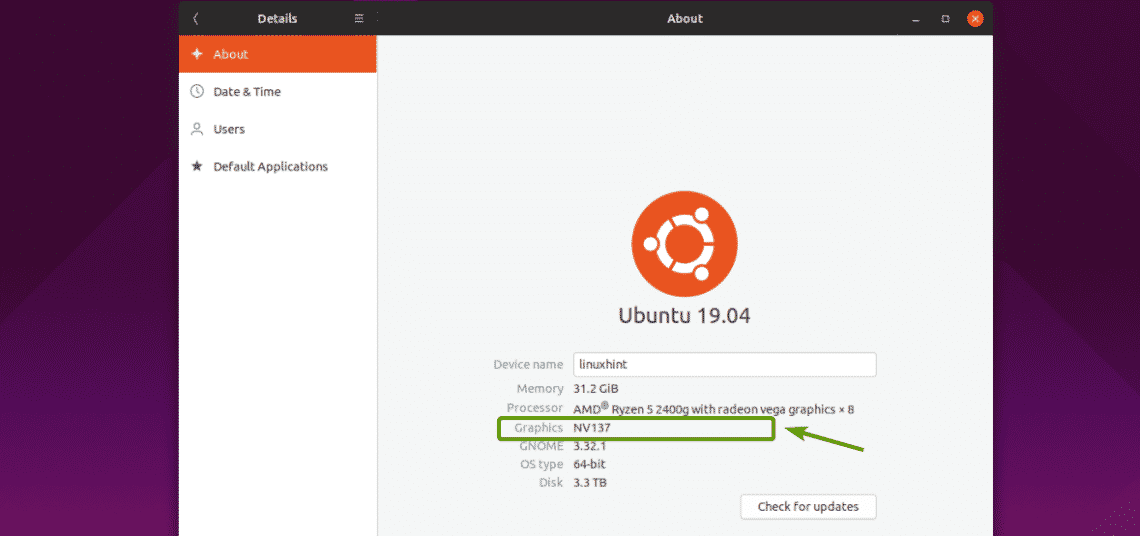1140x536 pixels.
Task: Select the OS type value 64-bit
Action: coord(590,464)
